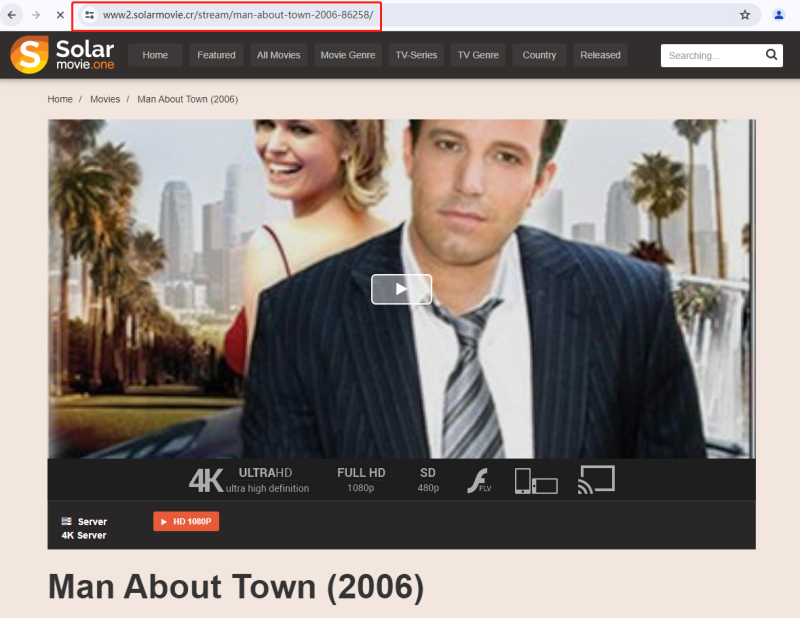800x618 pixels.
Task: Click the SolarMovie logo icon
Action: [29, 55]
